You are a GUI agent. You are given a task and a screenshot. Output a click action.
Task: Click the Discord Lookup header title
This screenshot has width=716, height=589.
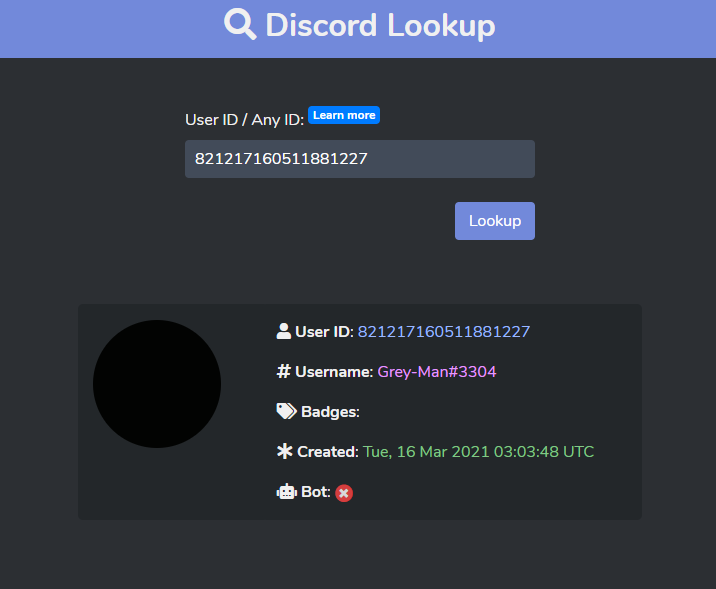tap(380, 25)
